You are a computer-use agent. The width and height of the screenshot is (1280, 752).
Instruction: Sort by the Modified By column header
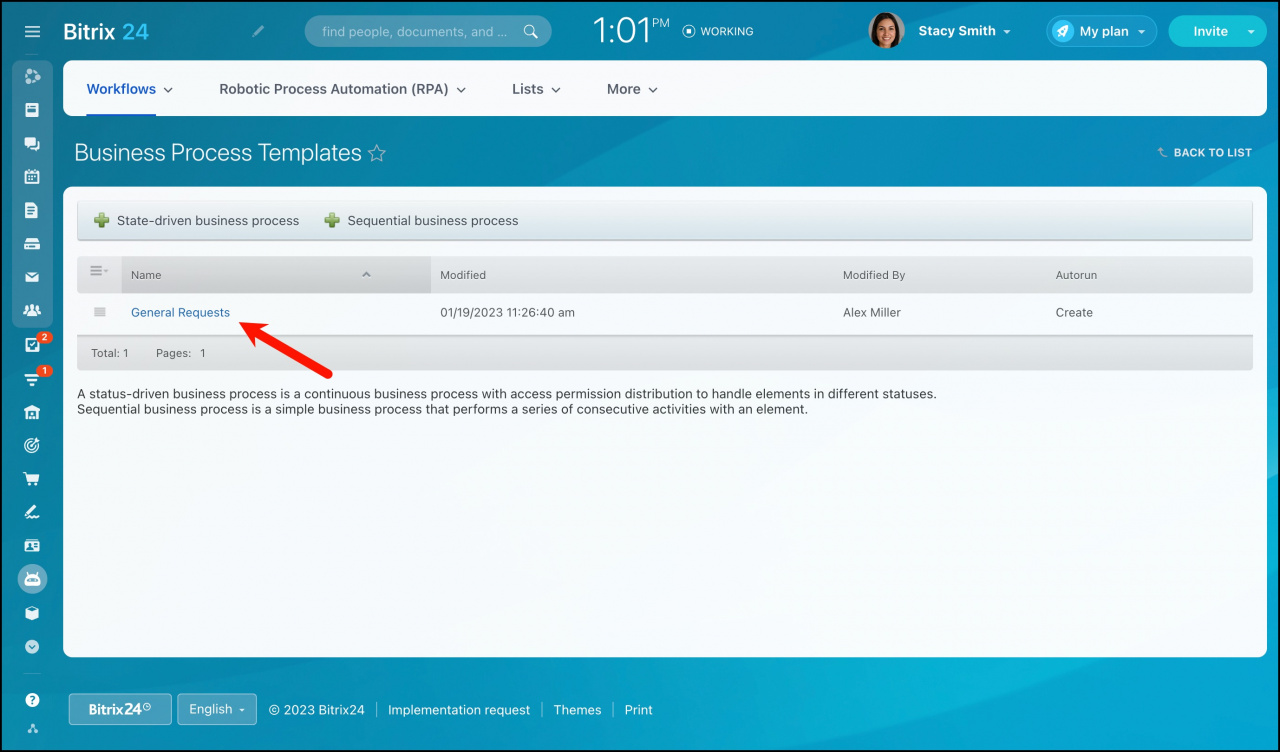pyautogui.click(x=940, y=275)
